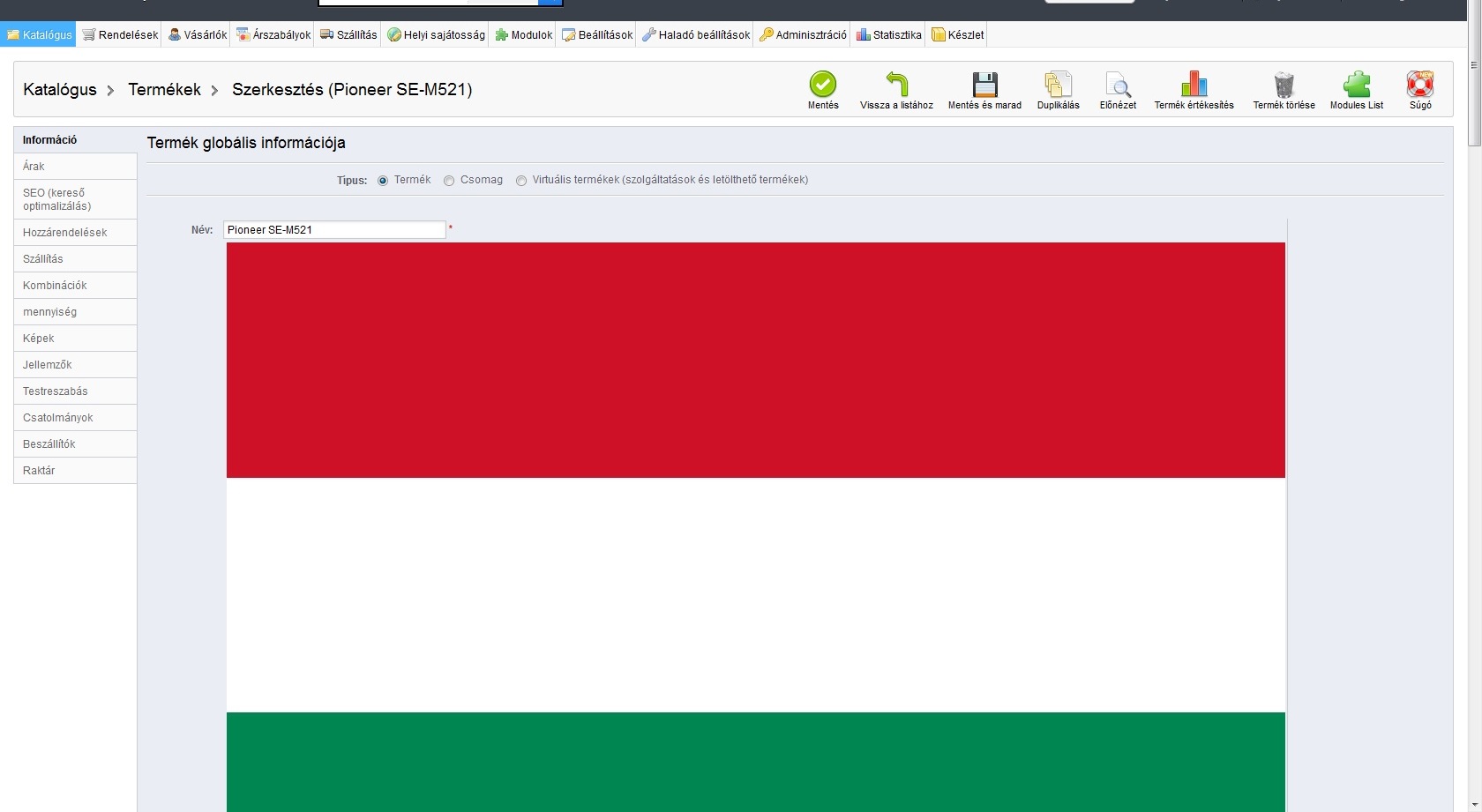Open the Jellemzők side tab
This screenshot has height=812, width=1482.
coord(75,365)
